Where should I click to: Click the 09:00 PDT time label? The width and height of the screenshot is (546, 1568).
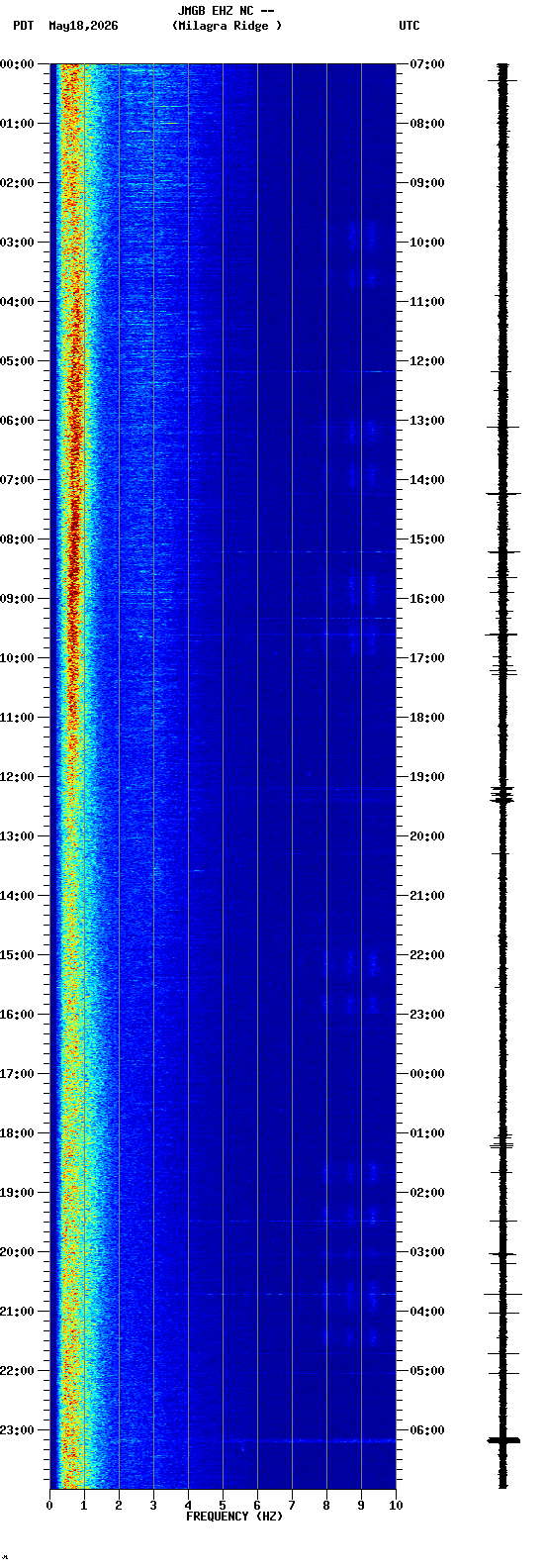pyautogui.click(x=17, y=599)
